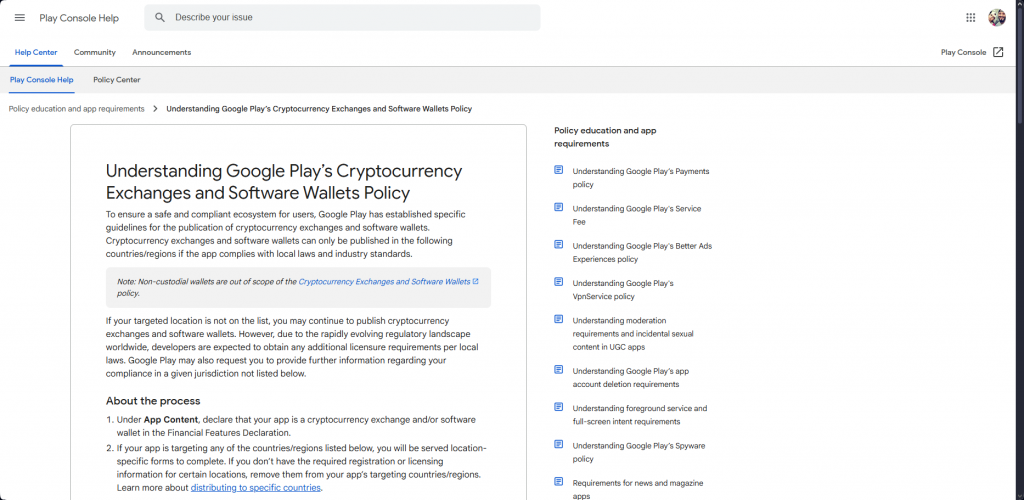The height and width of the screenshot is (500, 1024).
Task: Click the About the process heading
Action: click(x=153, y=401)
